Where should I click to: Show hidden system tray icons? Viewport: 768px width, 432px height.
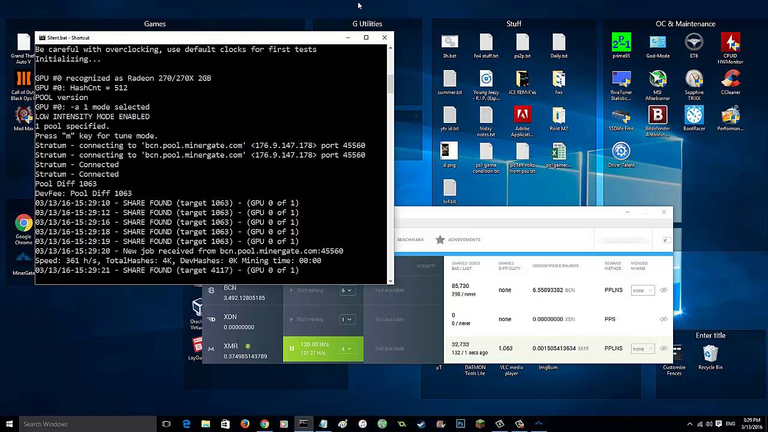pos(690,424)
